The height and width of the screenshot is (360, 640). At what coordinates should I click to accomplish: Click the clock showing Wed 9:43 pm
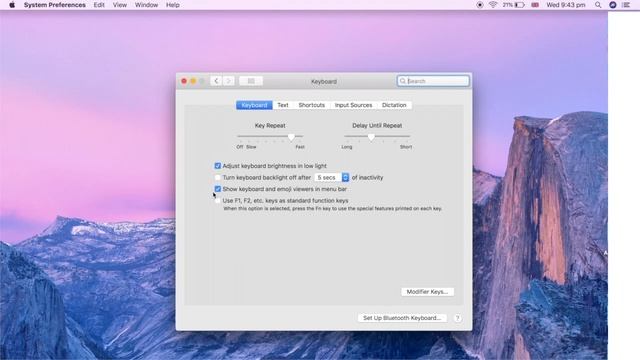(x=566, y=5)
